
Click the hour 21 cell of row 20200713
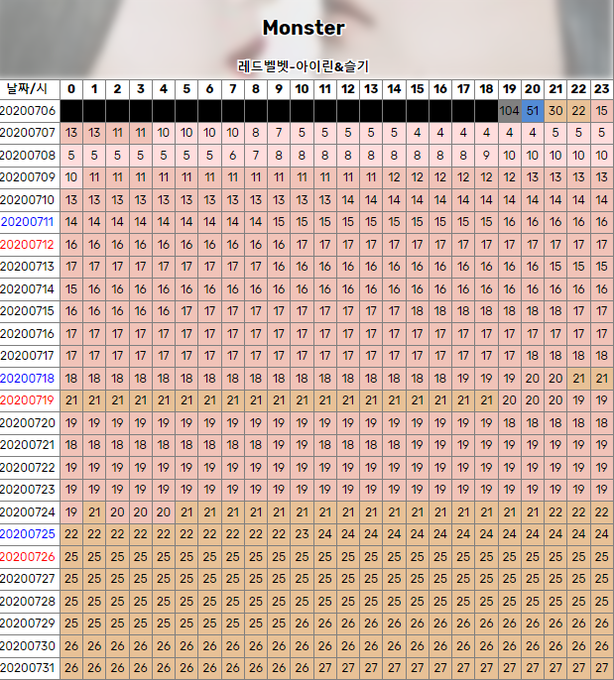coord(555,266)
